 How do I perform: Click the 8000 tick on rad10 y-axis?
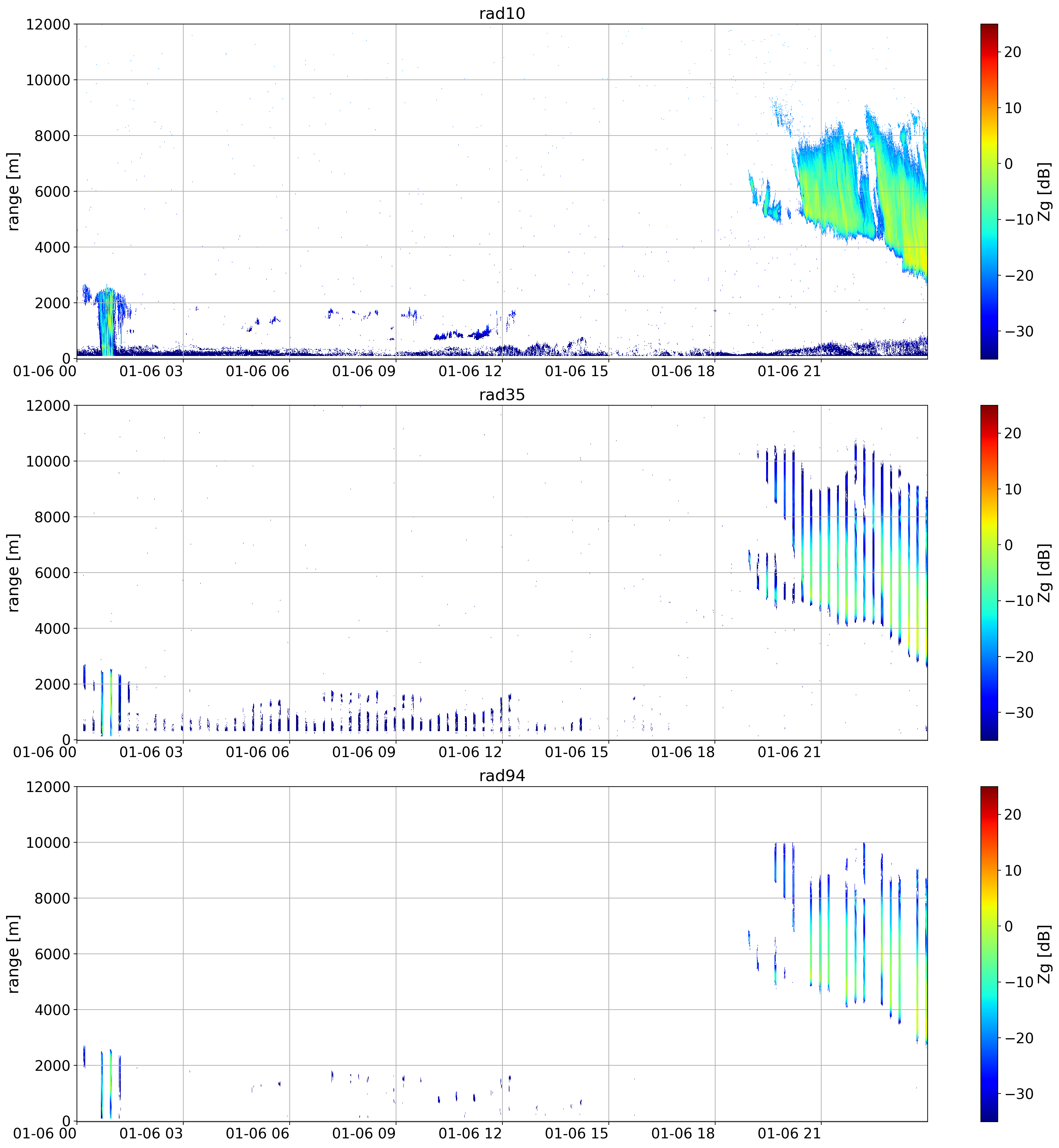click(x=53, y=136)
